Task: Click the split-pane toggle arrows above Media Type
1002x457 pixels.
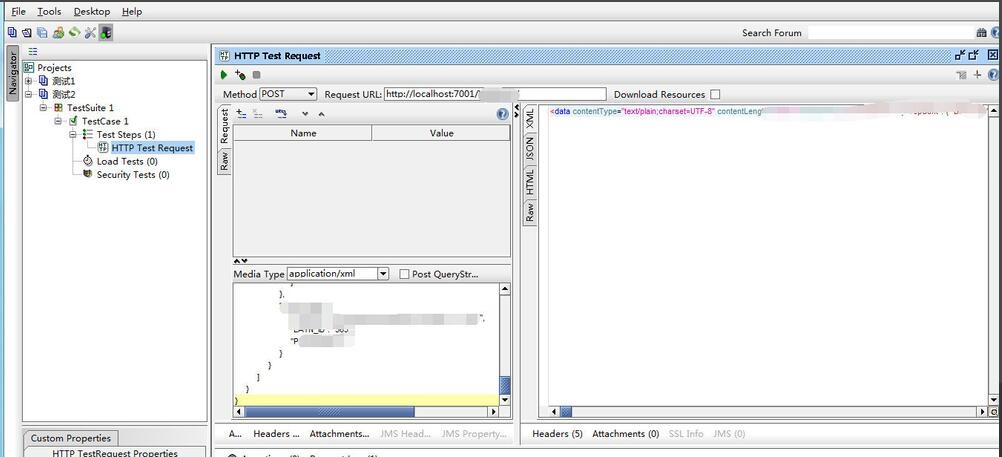Action: click(x=240, y=261)
